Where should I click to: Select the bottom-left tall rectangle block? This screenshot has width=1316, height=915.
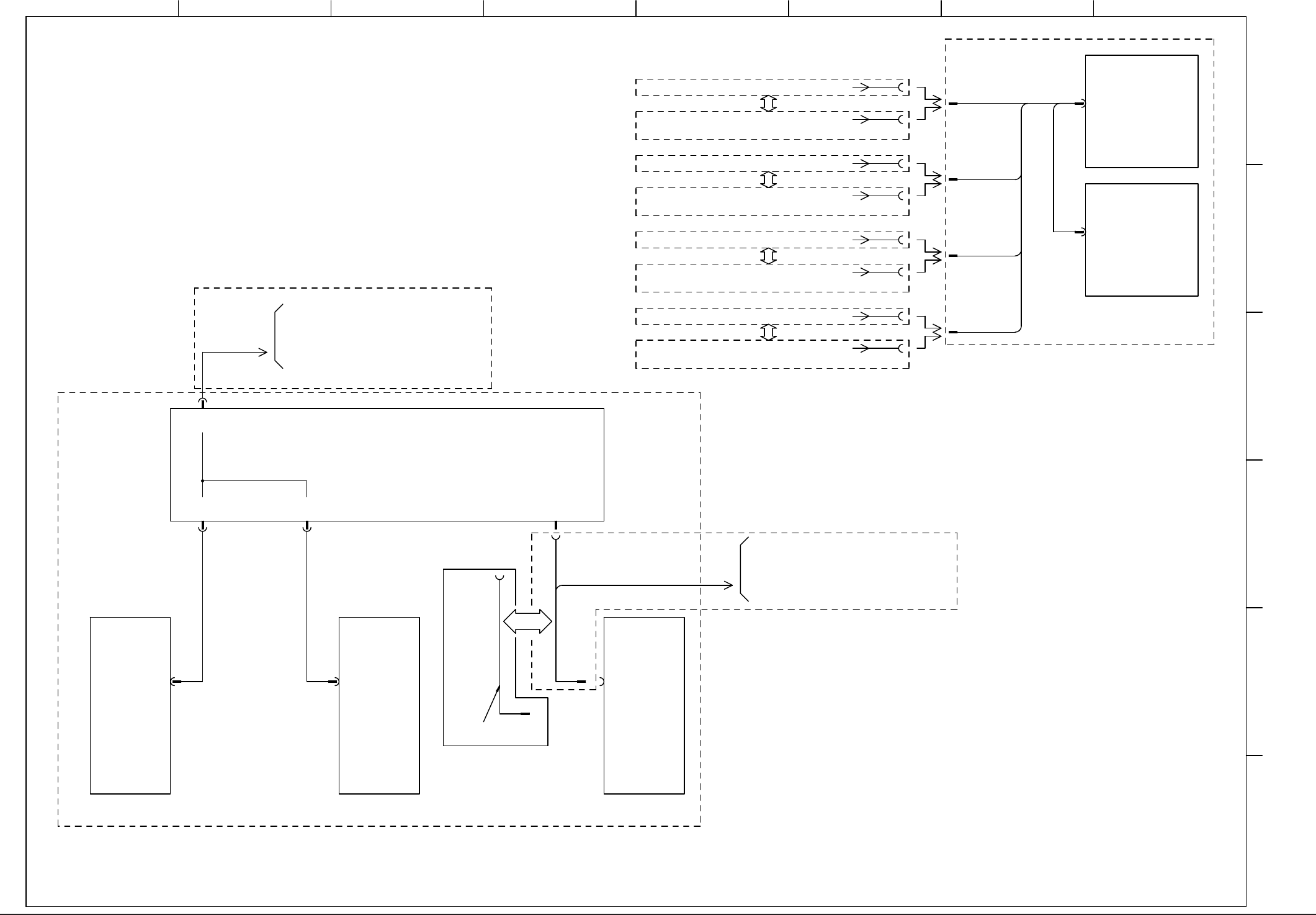[130, 705]
